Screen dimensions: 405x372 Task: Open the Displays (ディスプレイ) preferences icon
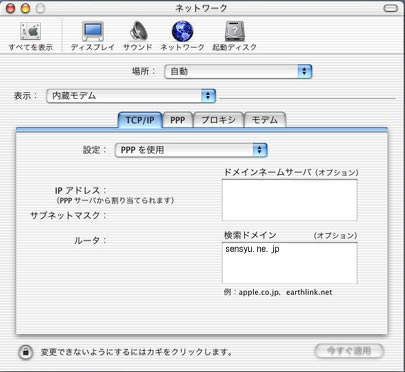(93, 32)
